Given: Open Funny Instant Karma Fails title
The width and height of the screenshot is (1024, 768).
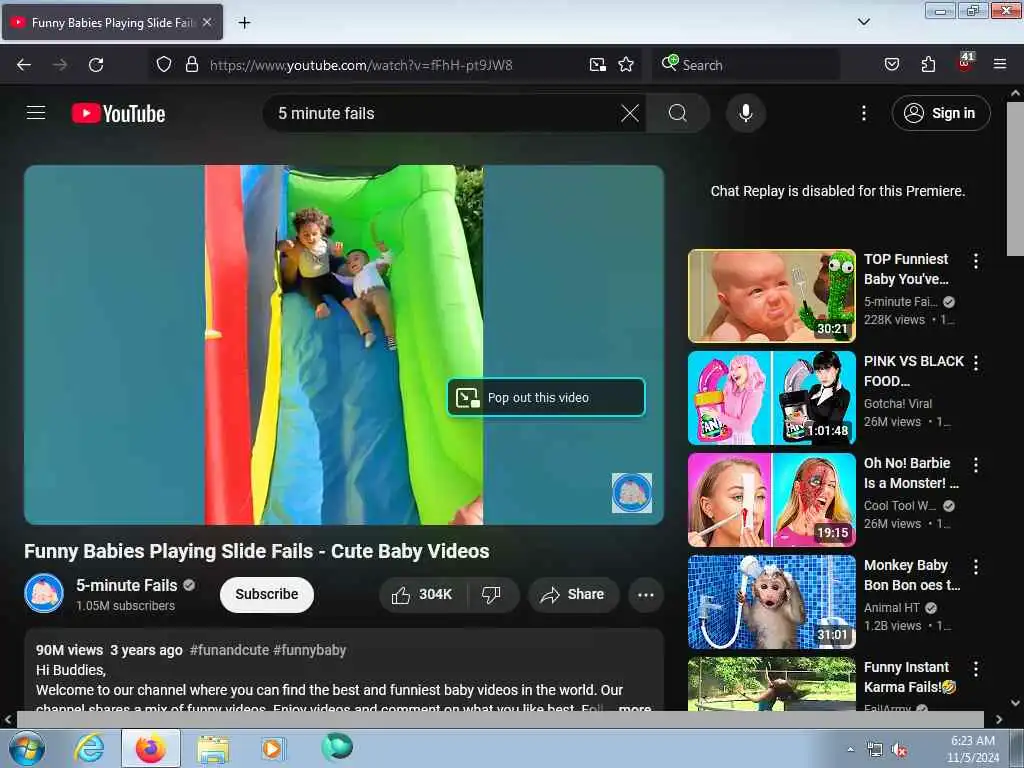Looking at the screenshot, I should (910, 677).
